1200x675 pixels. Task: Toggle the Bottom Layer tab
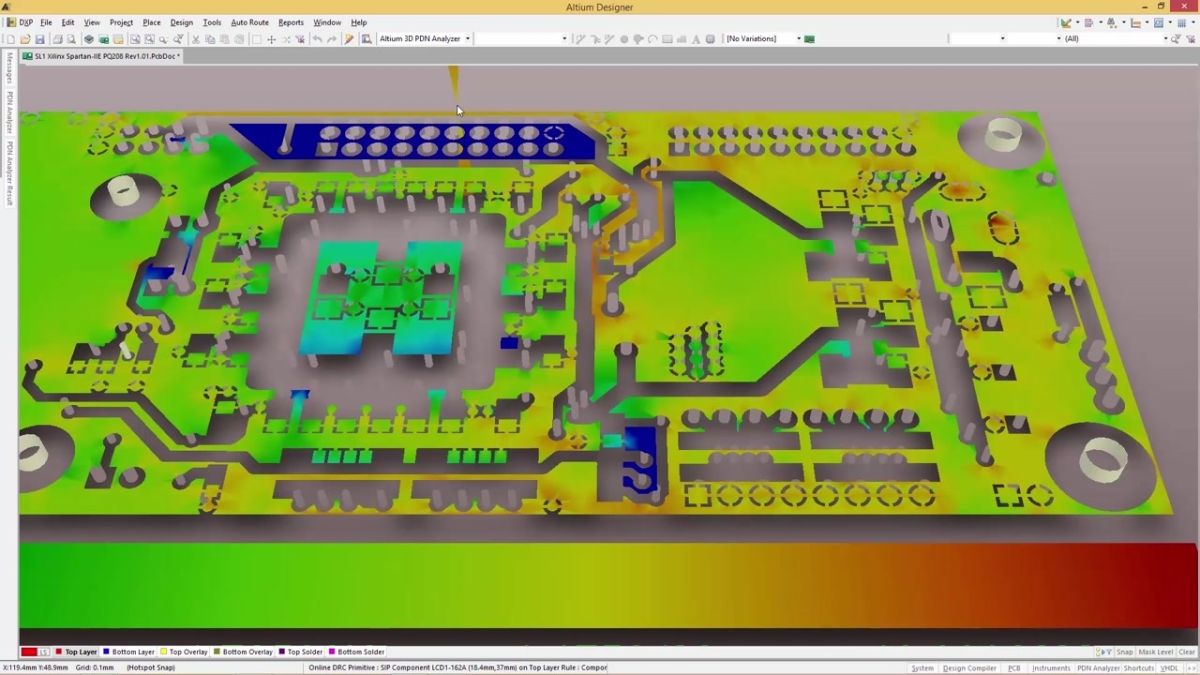(128, 652)
